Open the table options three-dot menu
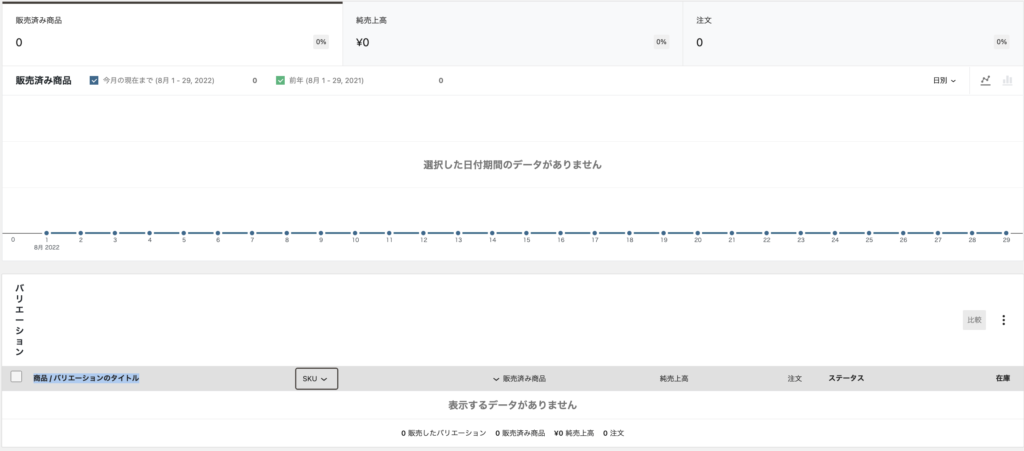The image size is (1024, 451). click(x=1003, y=320)
